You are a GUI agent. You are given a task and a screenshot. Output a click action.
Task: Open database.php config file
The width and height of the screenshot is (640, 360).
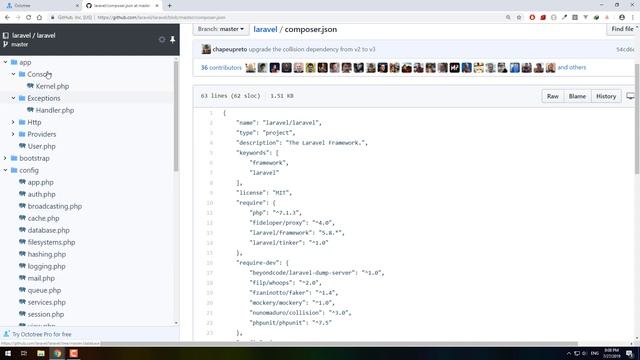click(49, 230)
